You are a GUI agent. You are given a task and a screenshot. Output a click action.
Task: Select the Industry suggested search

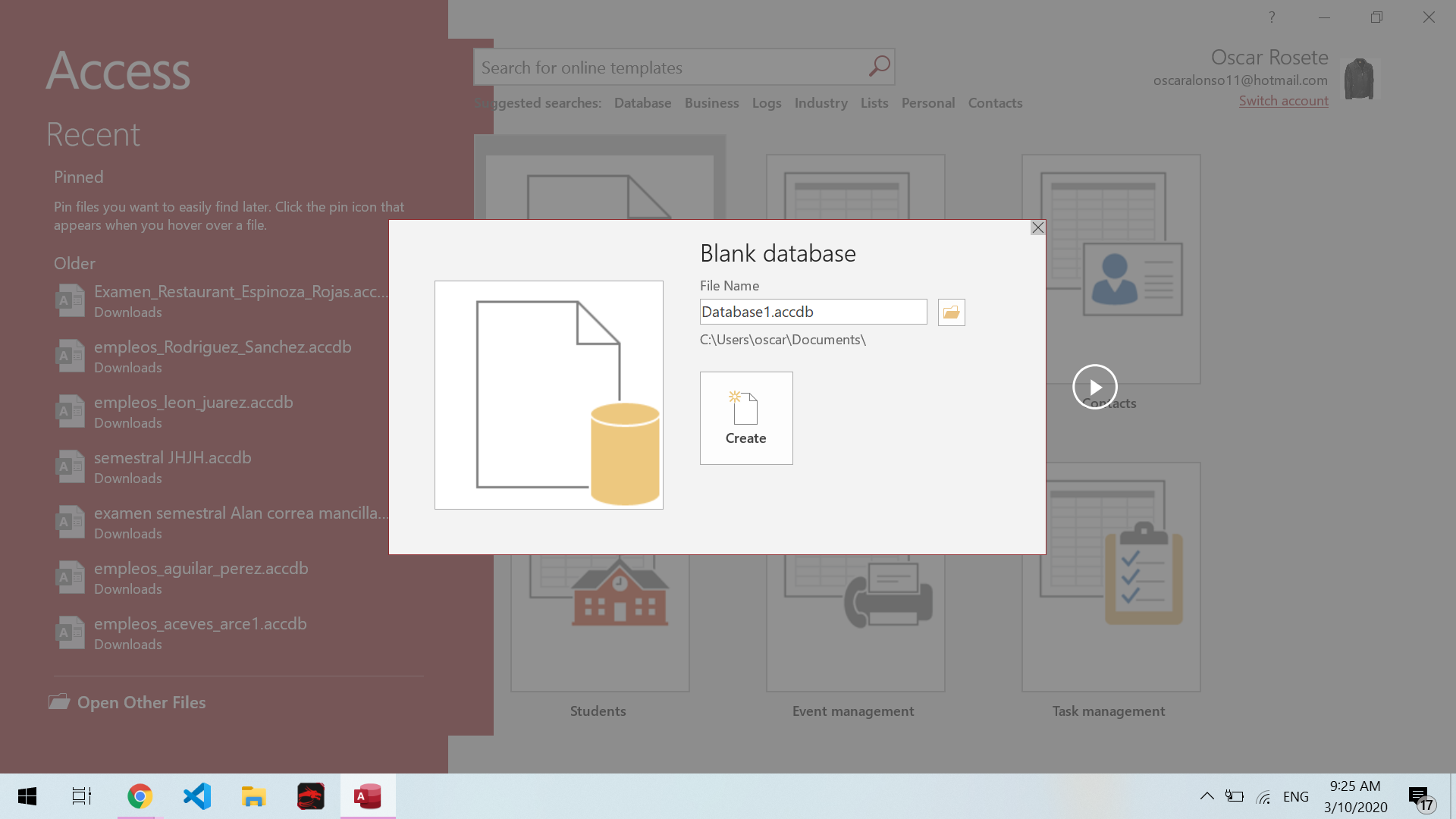(821, 103)
